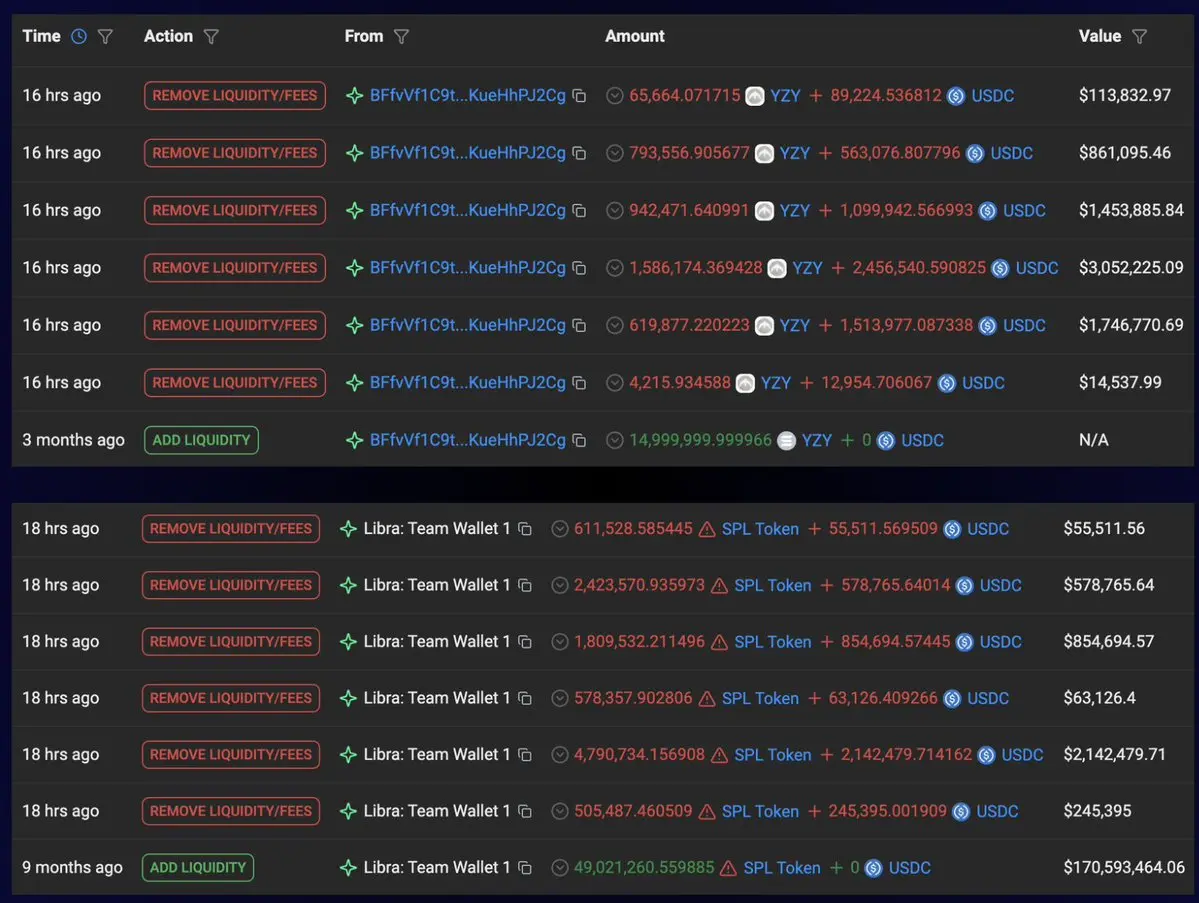Click REMOVE LIQUIDITY/FEES tag in $113,832.97 row
This screenshot has height=903, width=1199.
click(235, 96)
